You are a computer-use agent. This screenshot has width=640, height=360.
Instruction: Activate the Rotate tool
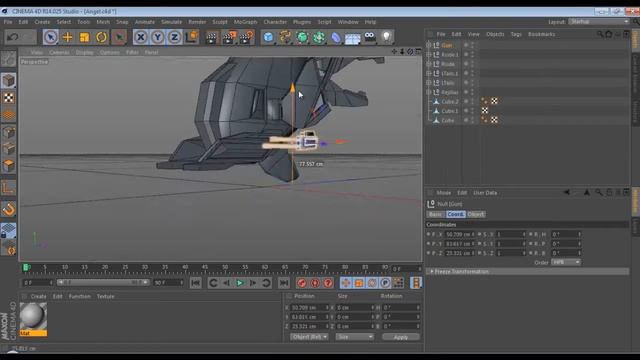101,37
